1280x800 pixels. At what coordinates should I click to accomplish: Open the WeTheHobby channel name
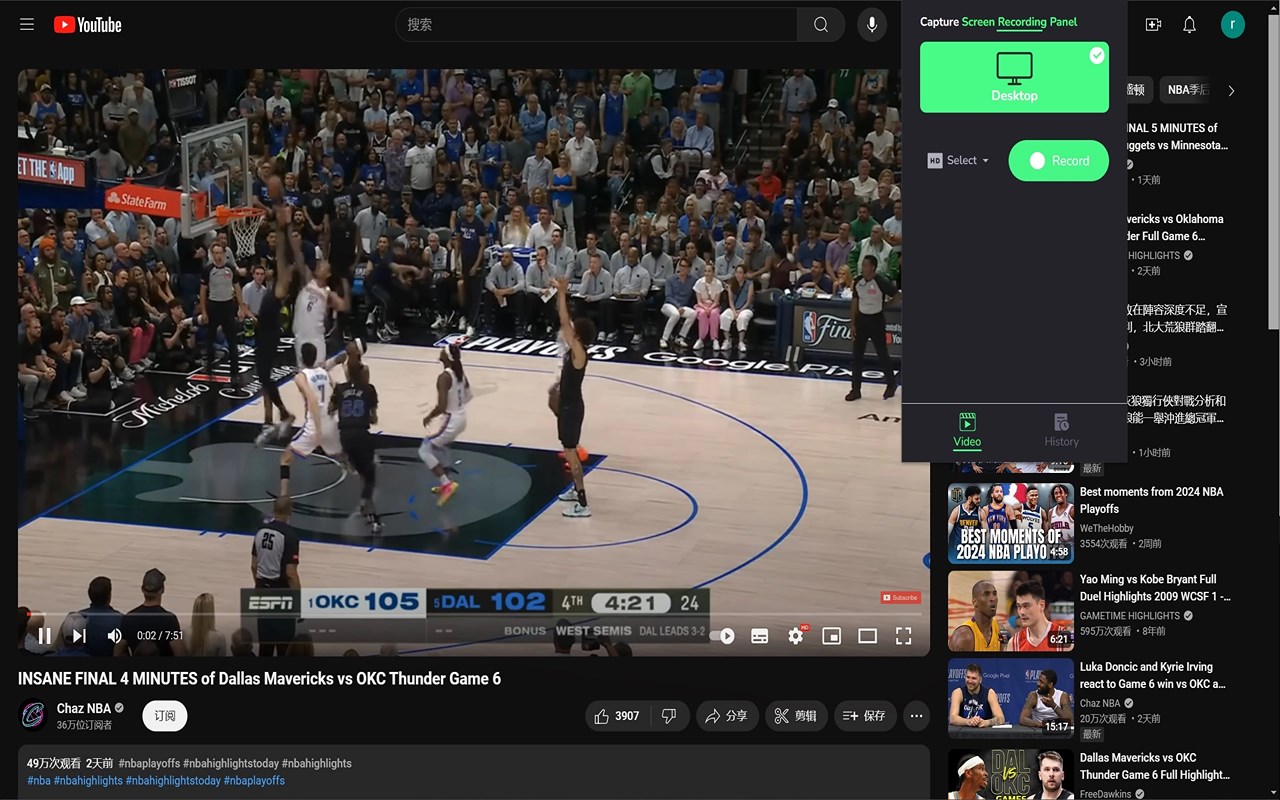[1107, 528]
